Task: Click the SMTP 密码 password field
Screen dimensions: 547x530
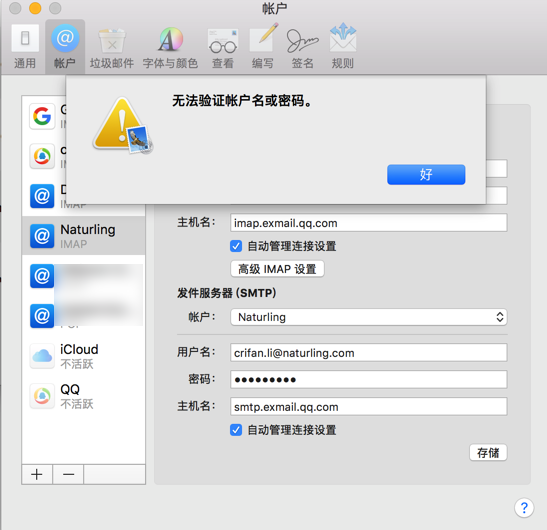Action: [369, 380]
